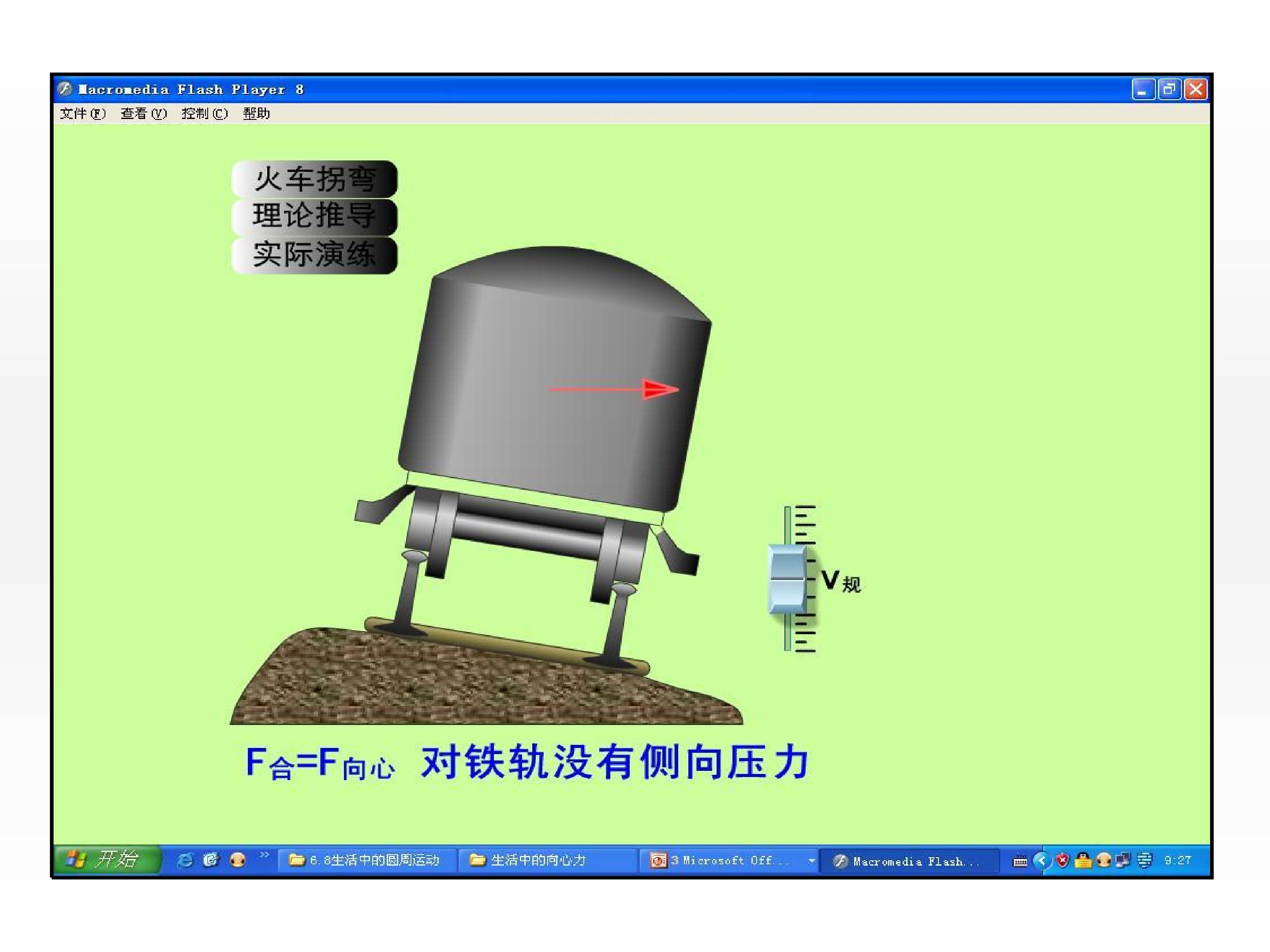Image resolution: width=1270 pixels, height=952 pixels.
Task: Click the formula F合=F向心
Action: point(320,763)
